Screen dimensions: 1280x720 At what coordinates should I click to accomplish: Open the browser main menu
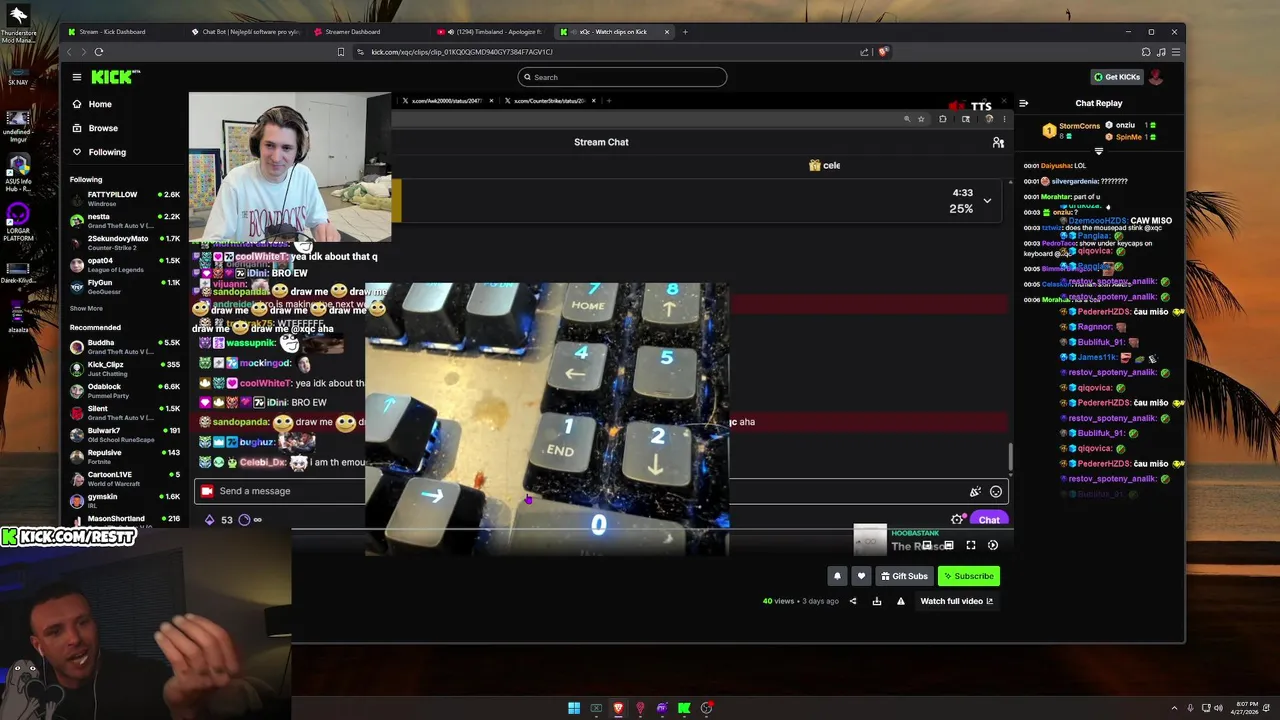[1176, 52]
